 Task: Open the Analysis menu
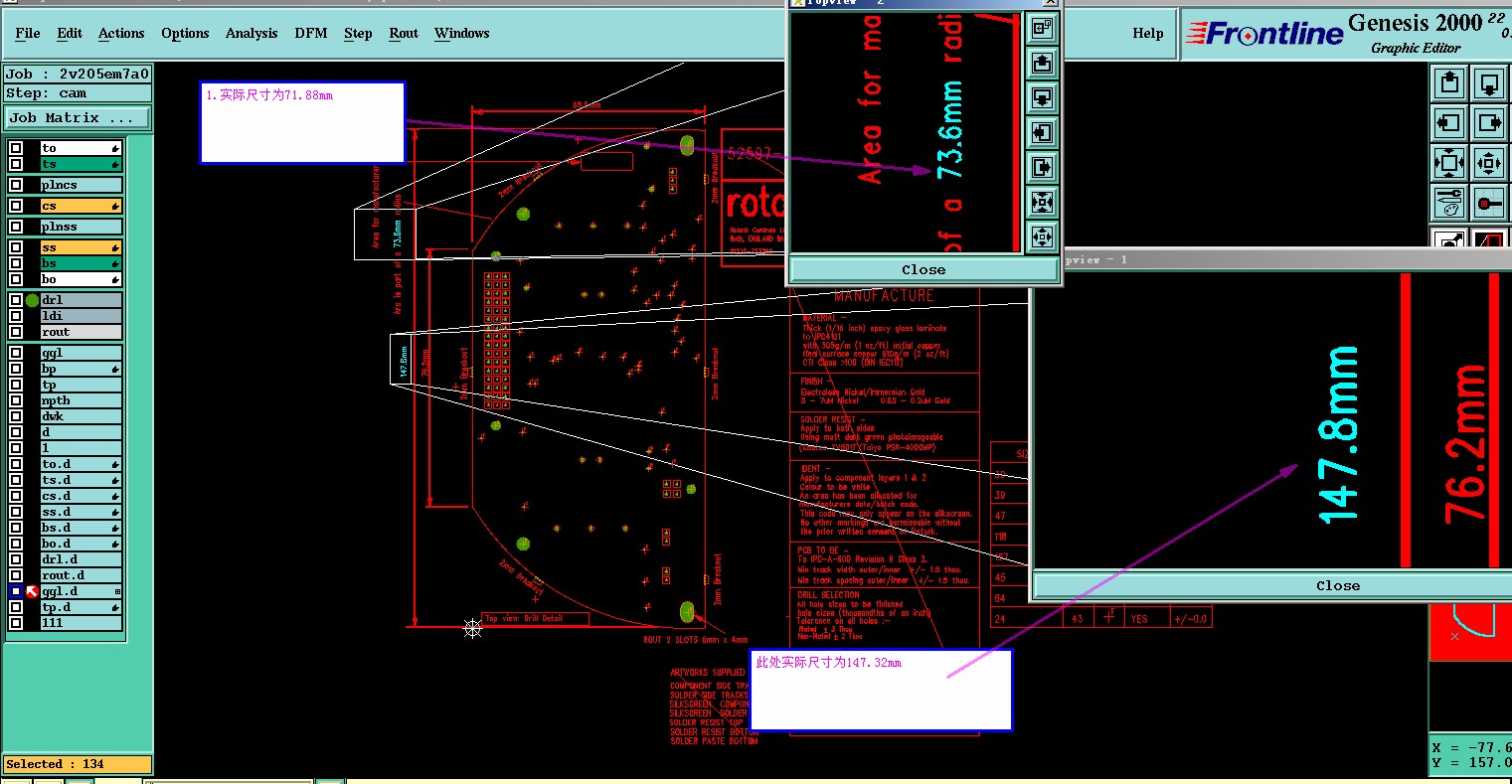252,33
